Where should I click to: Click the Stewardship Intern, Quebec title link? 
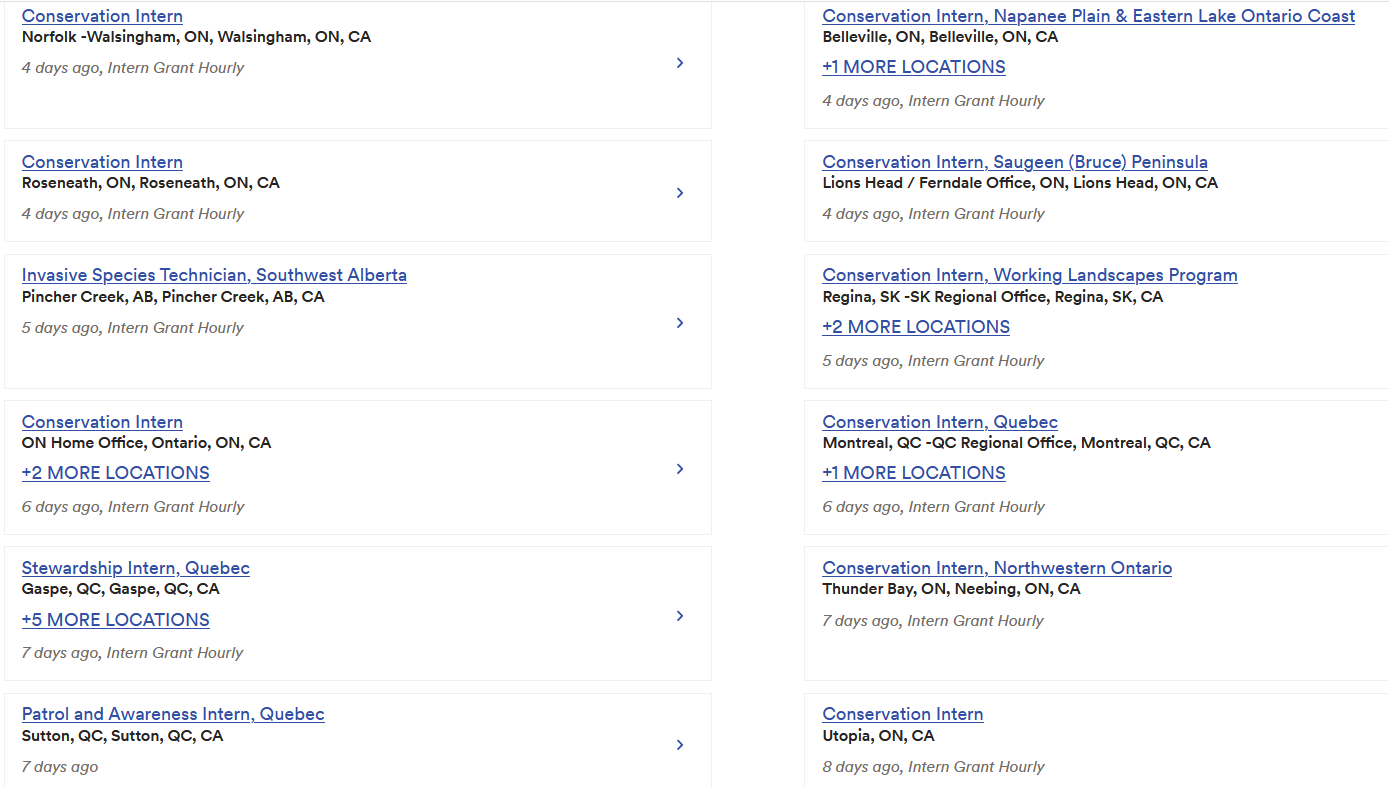coord(136,568)
